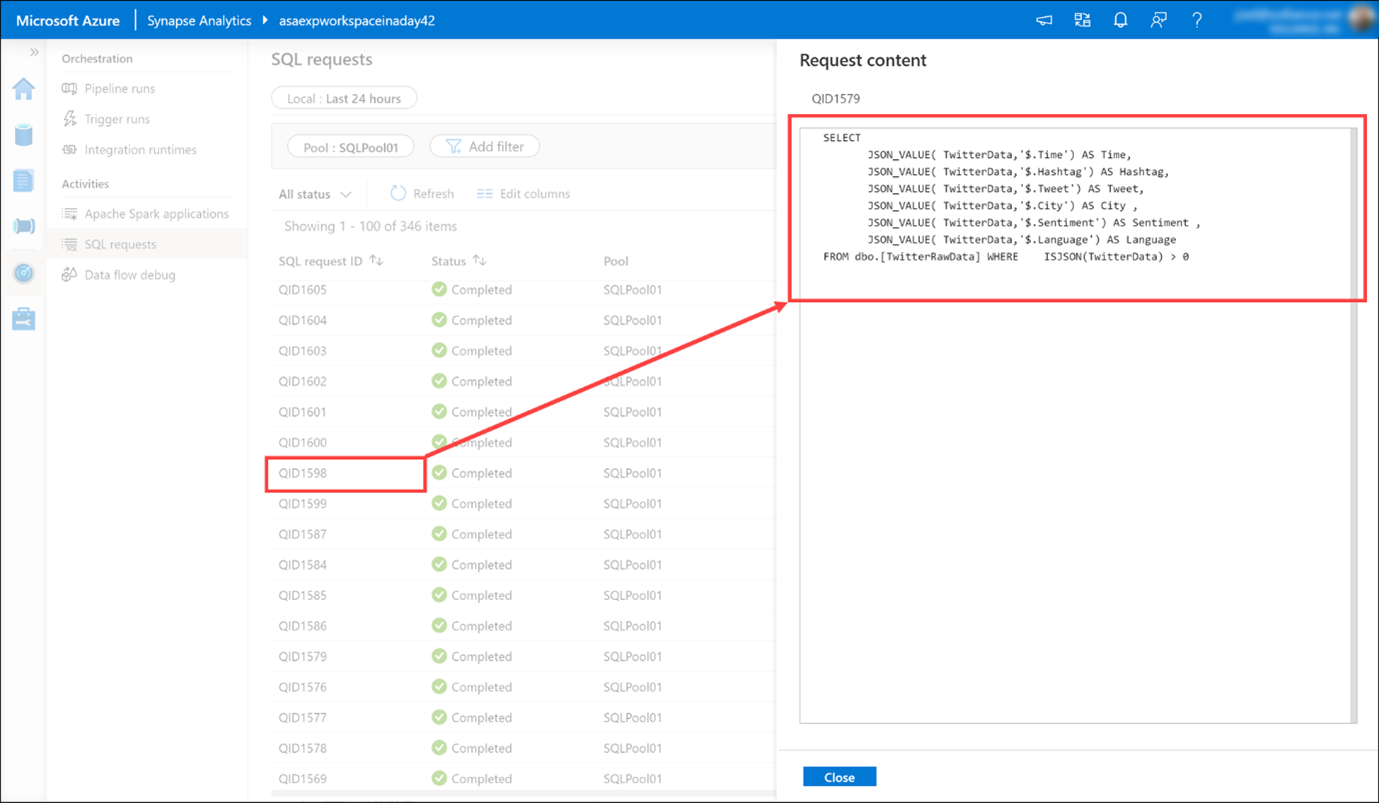Click Synapse Analytics breadcrumb

pos(199,20)
